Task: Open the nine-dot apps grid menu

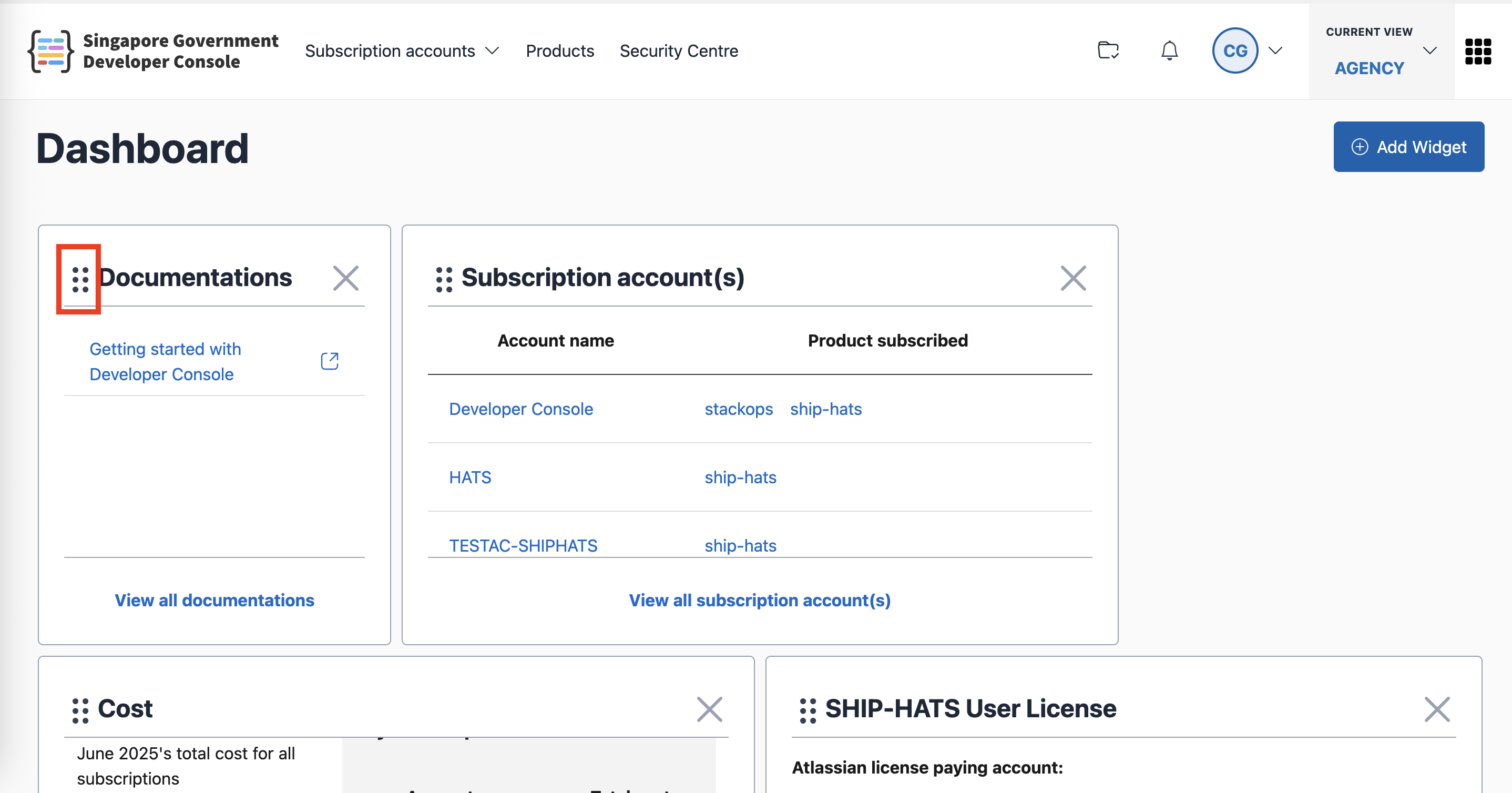Action: click(1478, 51)
